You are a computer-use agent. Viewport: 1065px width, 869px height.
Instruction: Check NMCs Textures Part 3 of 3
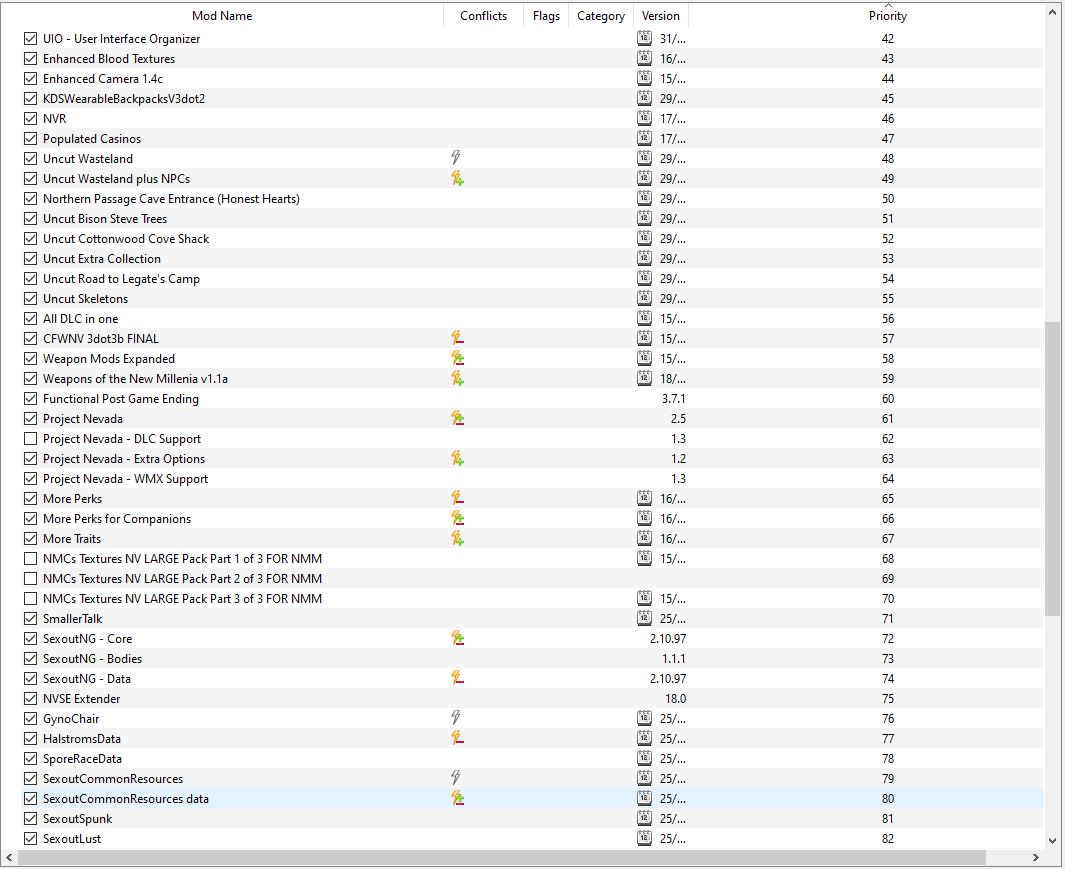point(31,599)
